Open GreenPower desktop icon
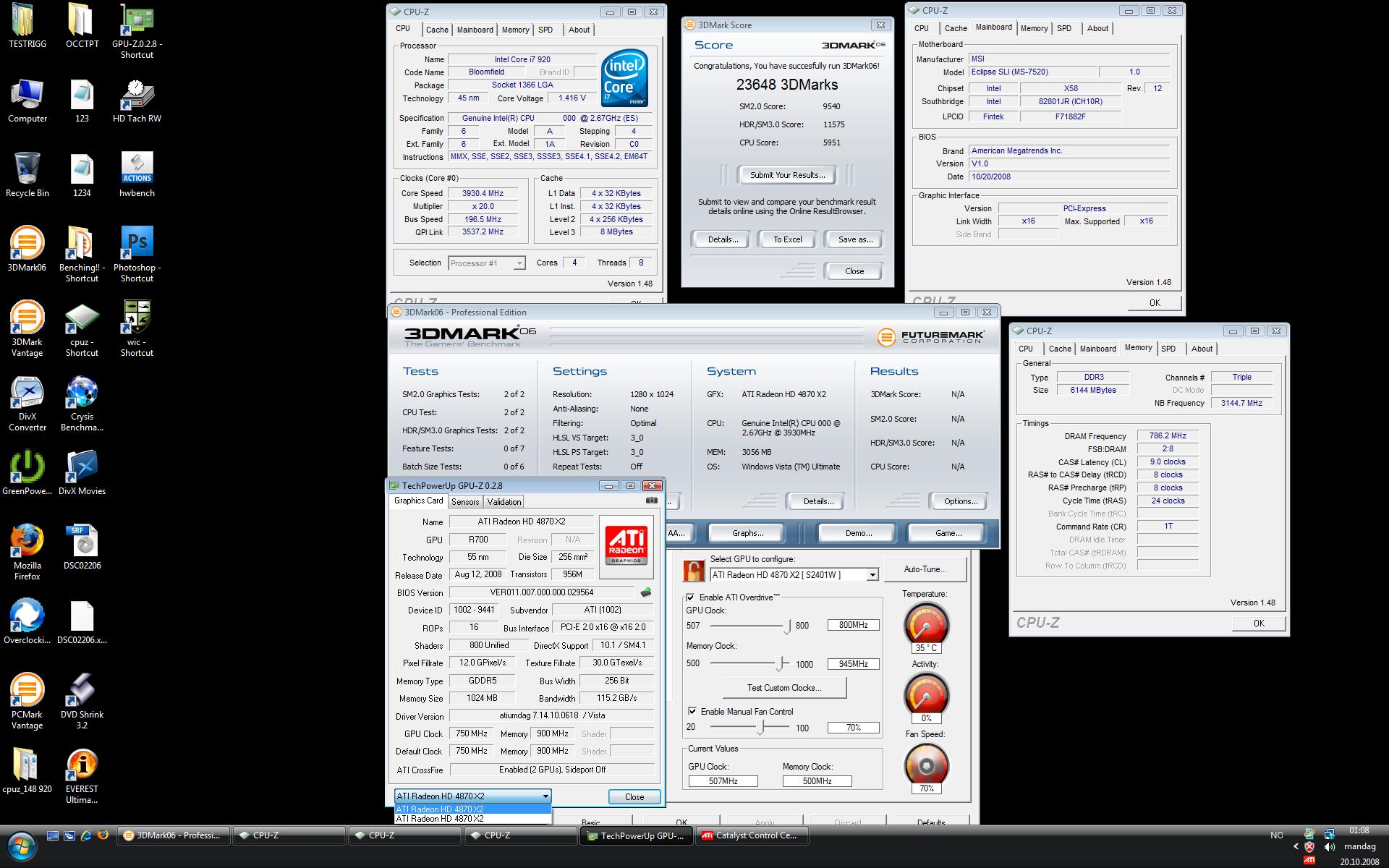Screen dimensions: 1389x868 [27, 473]
